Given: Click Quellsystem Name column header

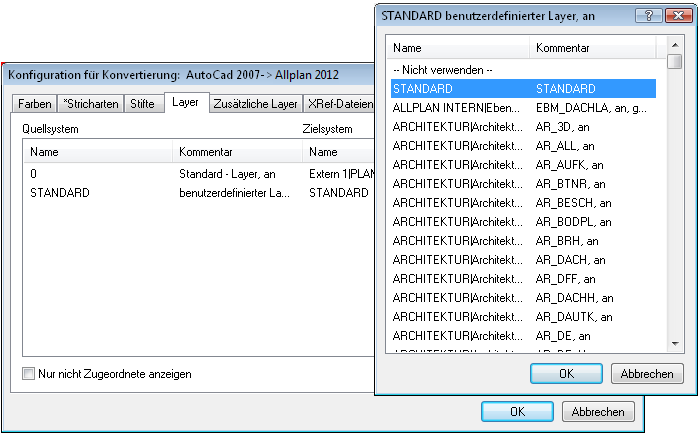Looking at the screenshot, I should (97, 152).
